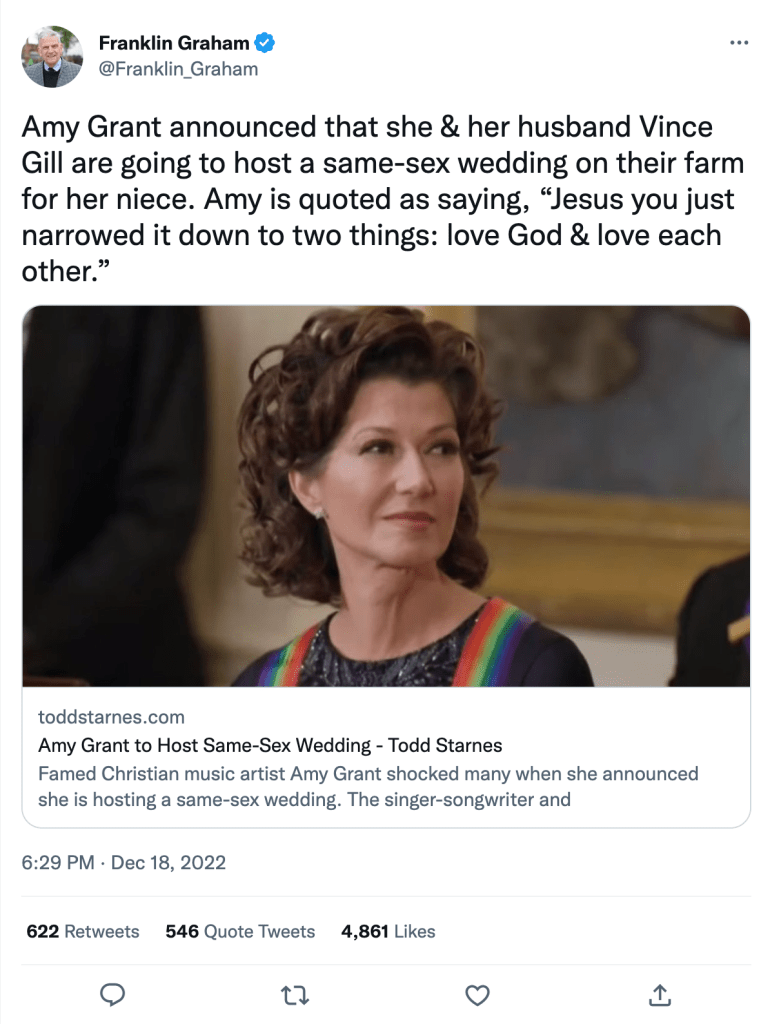Retweet this post using the retweet icon
Screen dimensions: 770x1024
pos(296,994)
